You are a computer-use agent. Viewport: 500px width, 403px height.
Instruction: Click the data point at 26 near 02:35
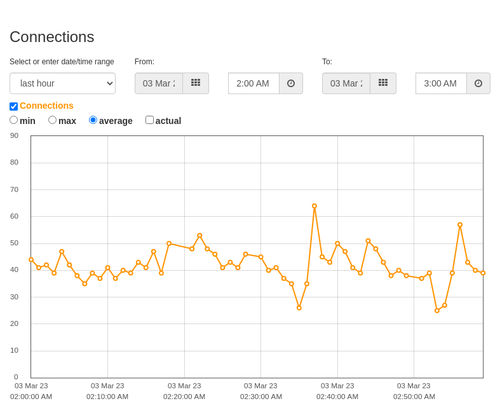pyautogui.click(x=299, y=308)
